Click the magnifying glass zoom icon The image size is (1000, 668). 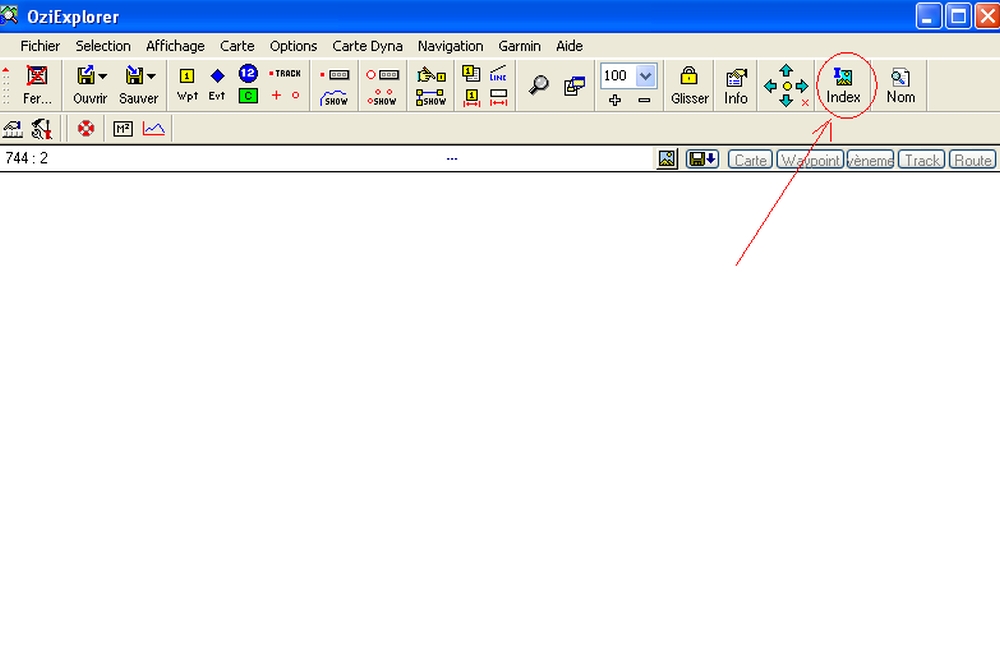tap(539, 86)
